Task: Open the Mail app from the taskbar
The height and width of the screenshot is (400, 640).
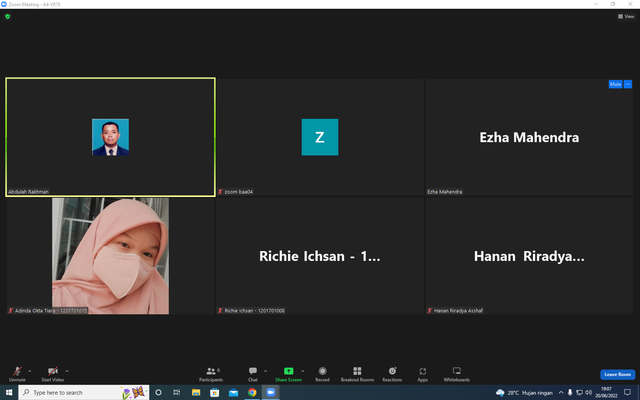Action: pyautogui.click(x=233, y=392)
